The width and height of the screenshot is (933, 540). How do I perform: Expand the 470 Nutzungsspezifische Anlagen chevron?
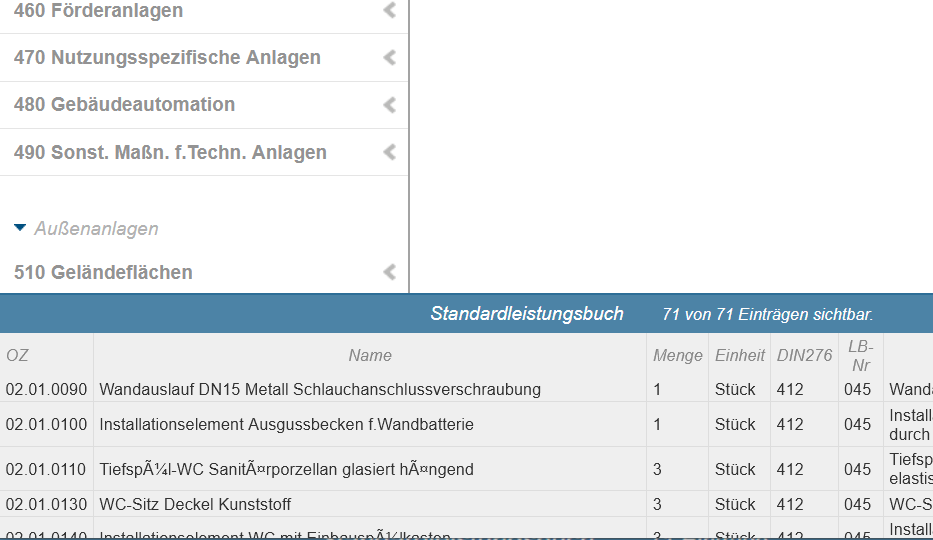tap(390, 58)
